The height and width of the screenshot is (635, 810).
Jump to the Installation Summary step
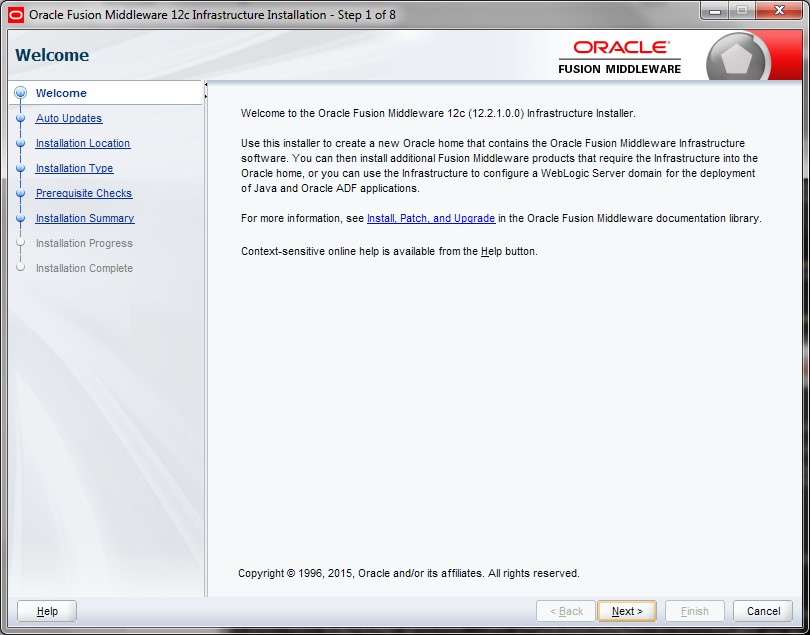coord(85,218)
